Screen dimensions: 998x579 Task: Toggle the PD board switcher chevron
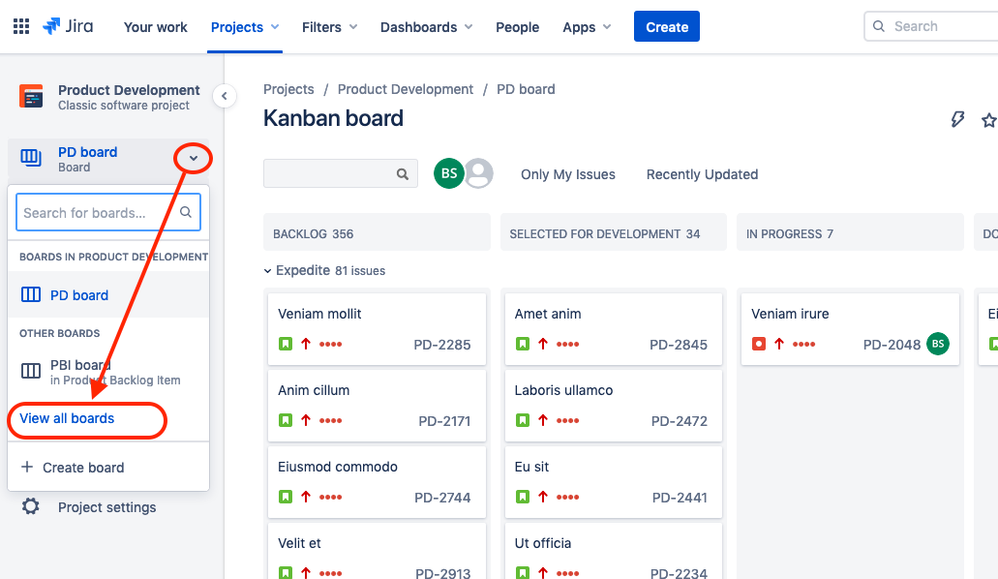pyautogui.click(x=193, y=158)
